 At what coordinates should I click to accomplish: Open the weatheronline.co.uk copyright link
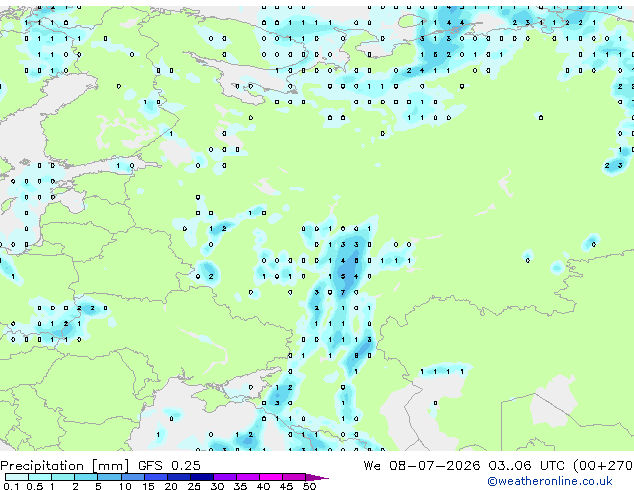[550, 481]
